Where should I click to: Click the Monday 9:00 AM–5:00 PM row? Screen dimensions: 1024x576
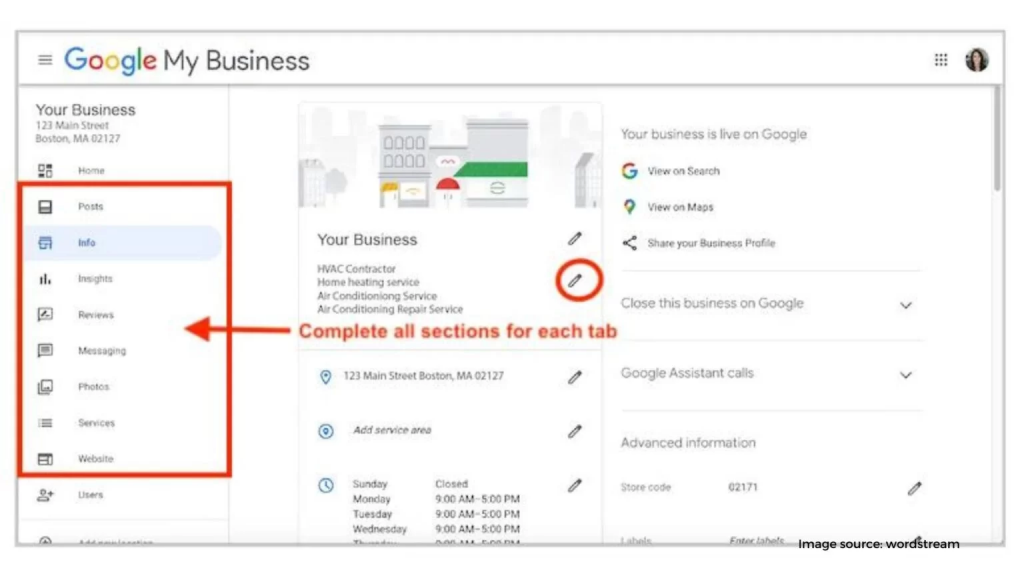pyautogui.click(x=436, y=499)
